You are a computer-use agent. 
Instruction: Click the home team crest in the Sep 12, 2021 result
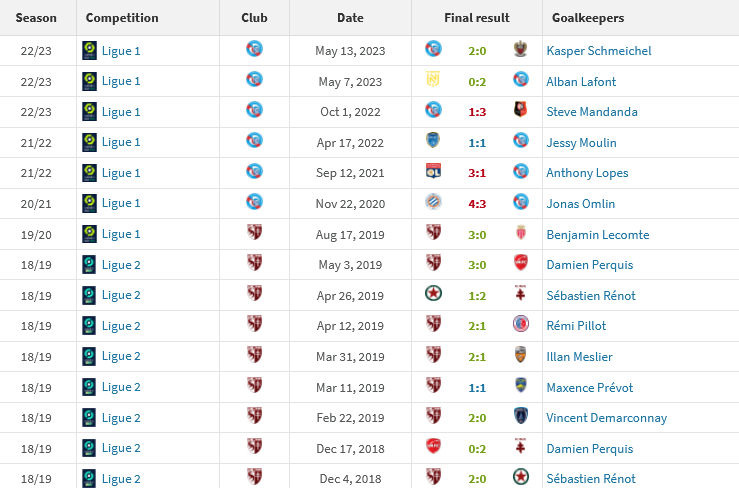click(x=434, y=171)
